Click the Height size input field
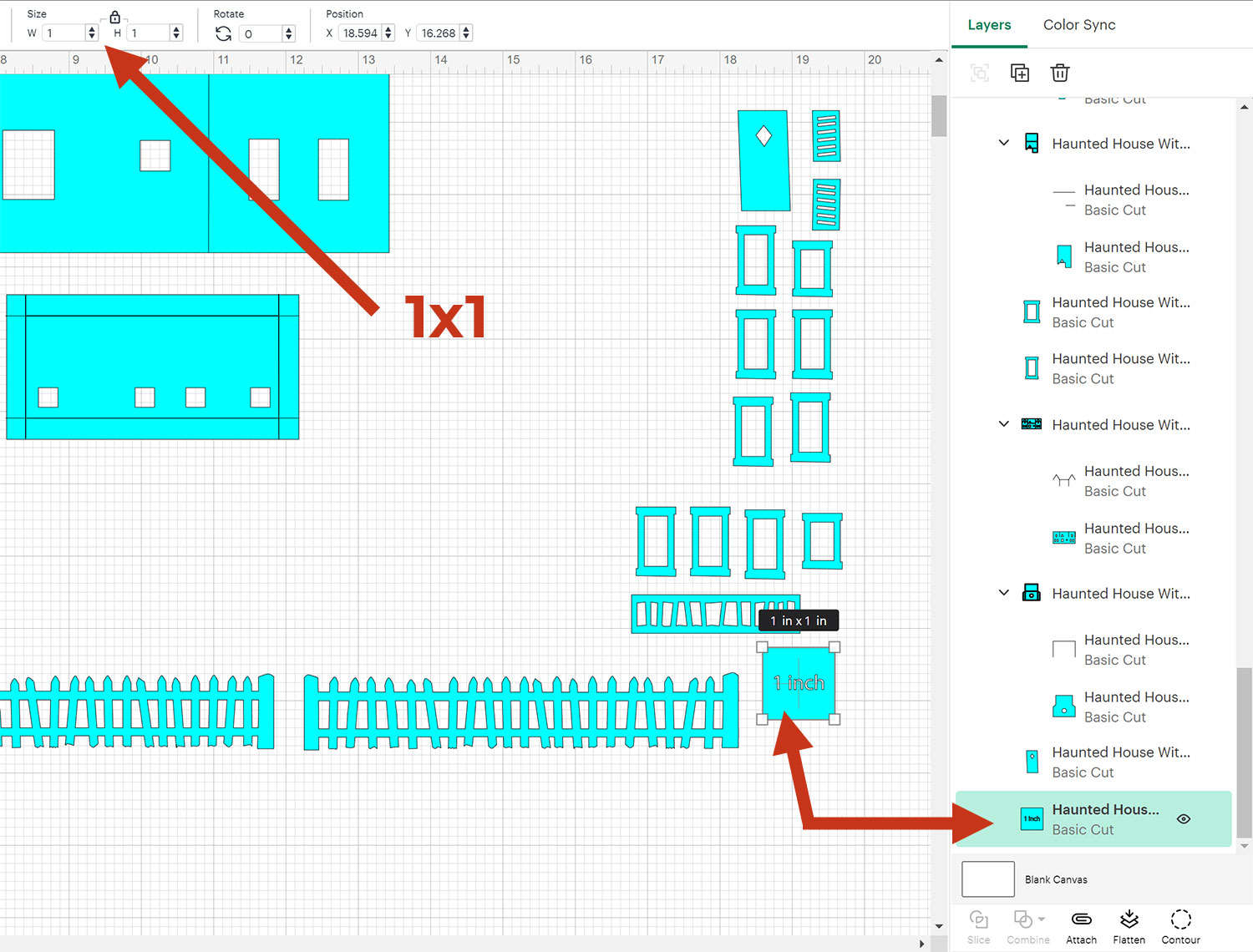Screen dimensions: 1253x952 pos(149,33)
